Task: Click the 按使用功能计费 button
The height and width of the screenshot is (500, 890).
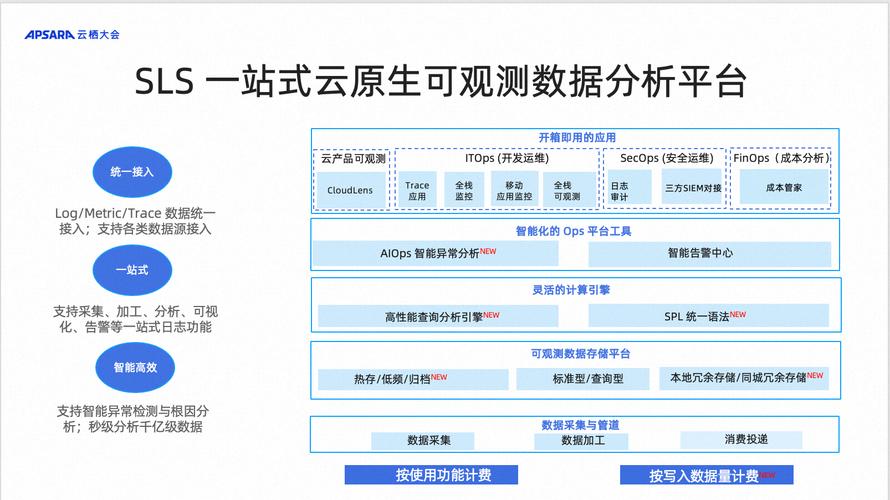Action: (431, 475)
